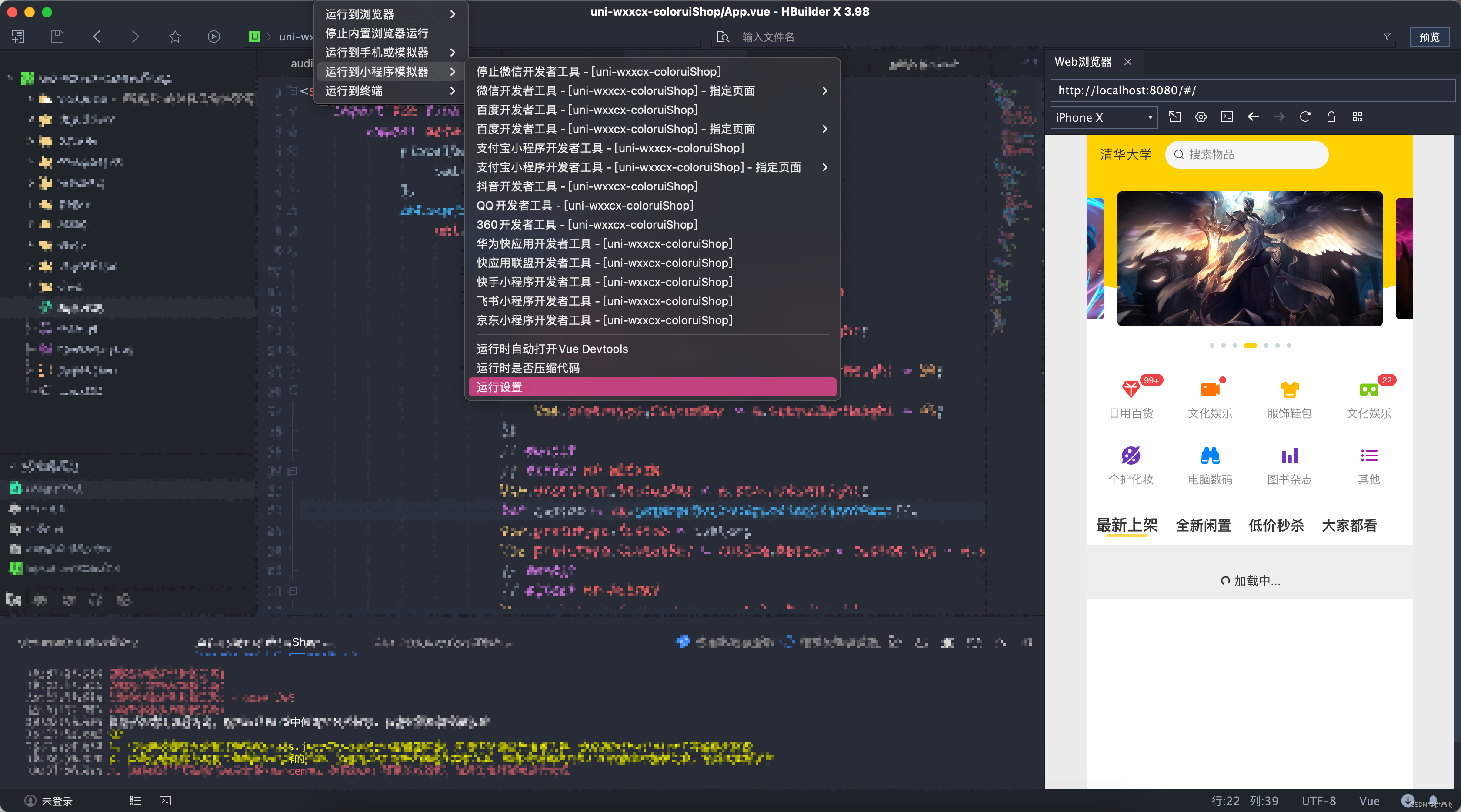This screenshot has width=1461, height=812.
Task: Click 清华大学 location label
Action: point(1126,154)
